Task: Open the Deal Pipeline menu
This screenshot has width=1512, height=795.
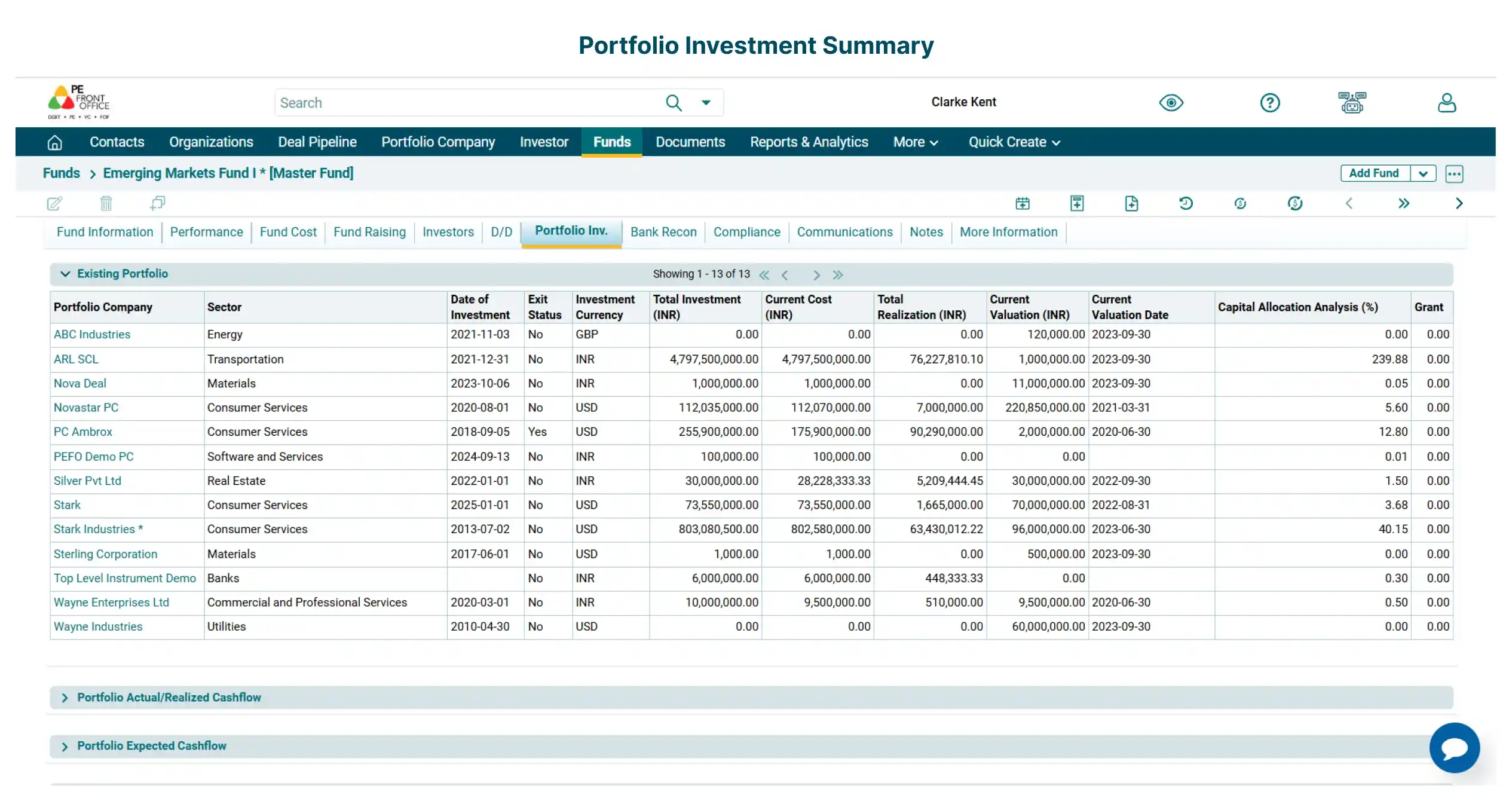Action: point(317,142)
